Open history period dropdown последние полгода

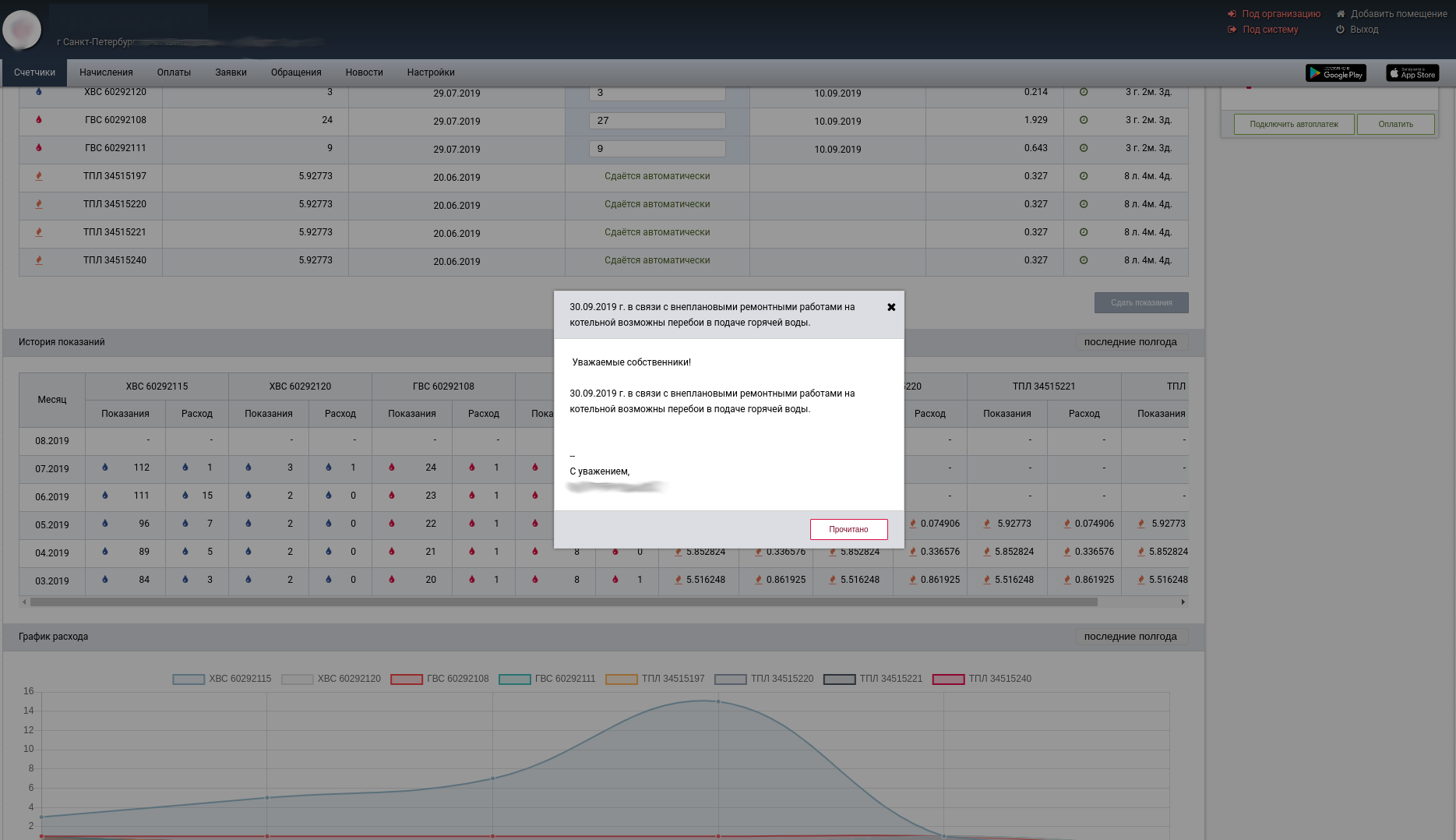coord(1130,342)
